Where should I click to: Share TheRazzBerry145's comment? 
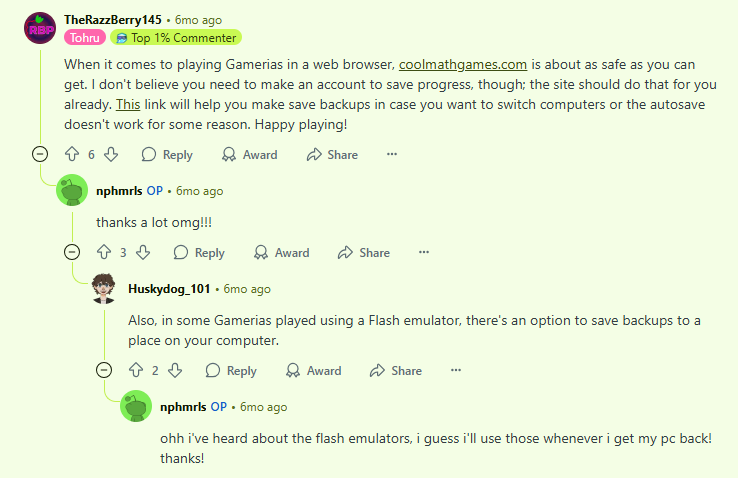click(x=332, y=155)
